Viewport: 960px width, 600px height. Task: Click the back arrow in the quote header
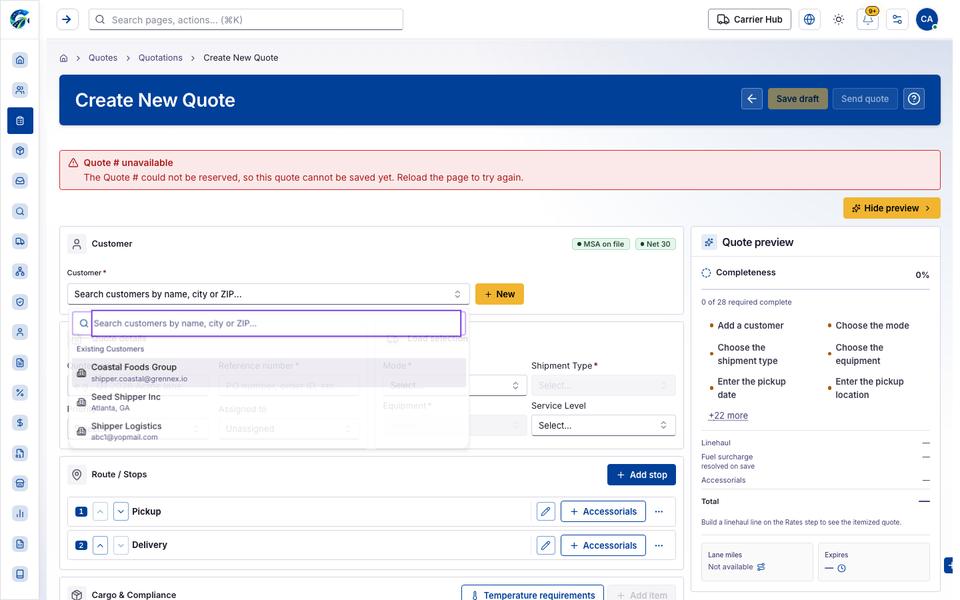coord(752,99)
